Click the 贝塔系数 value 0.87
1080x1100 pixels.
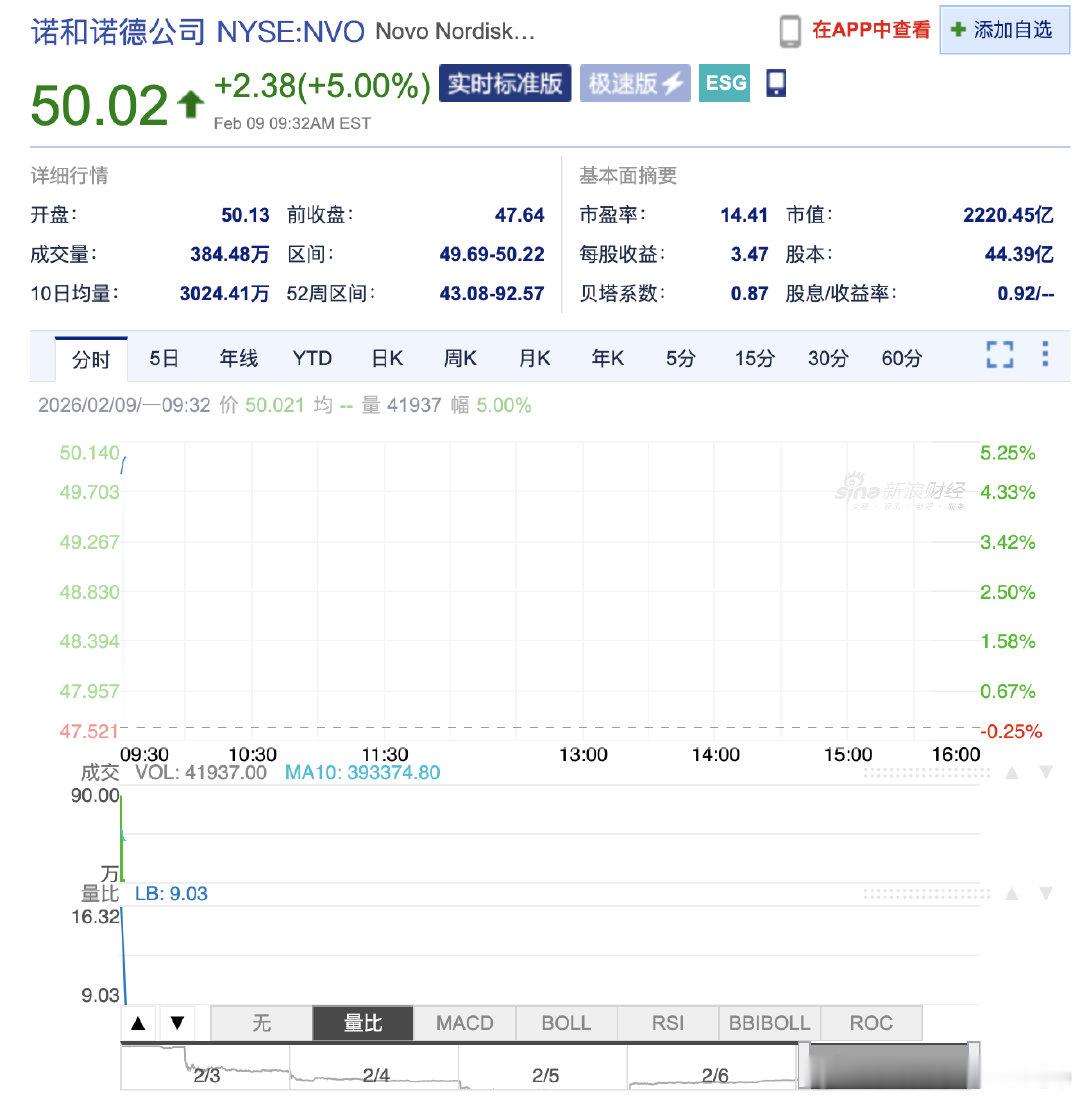click(749, 293)
